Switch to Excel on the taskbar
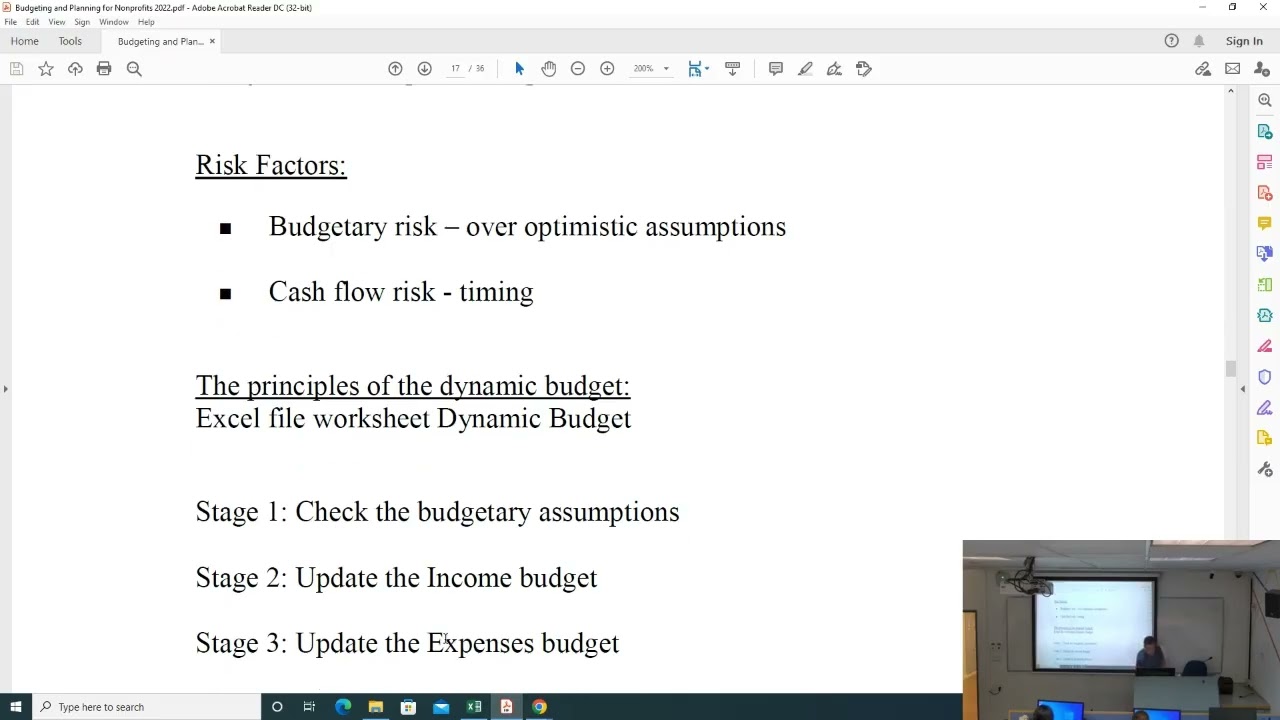1280x720 pixels. [474, 707]
